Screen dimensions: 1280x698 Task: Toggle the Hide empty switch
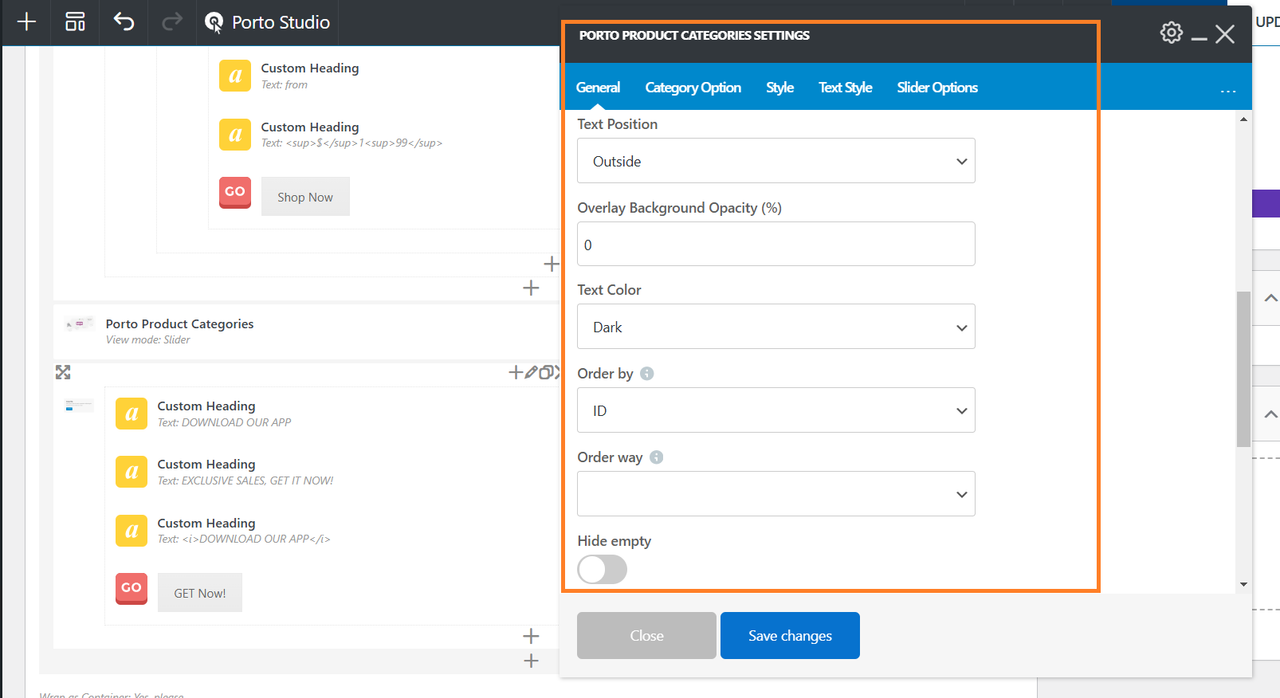click(602, 569)
